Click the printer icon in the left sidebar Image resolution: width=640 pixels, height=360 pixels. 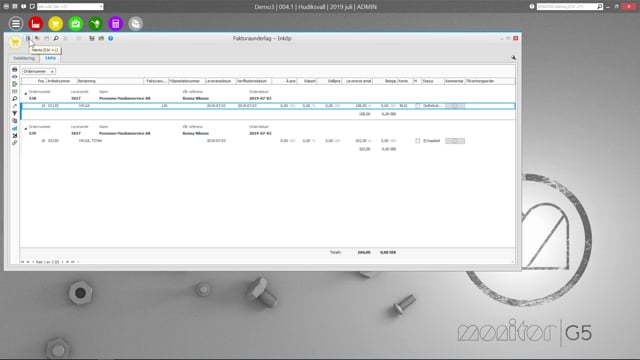15,69
